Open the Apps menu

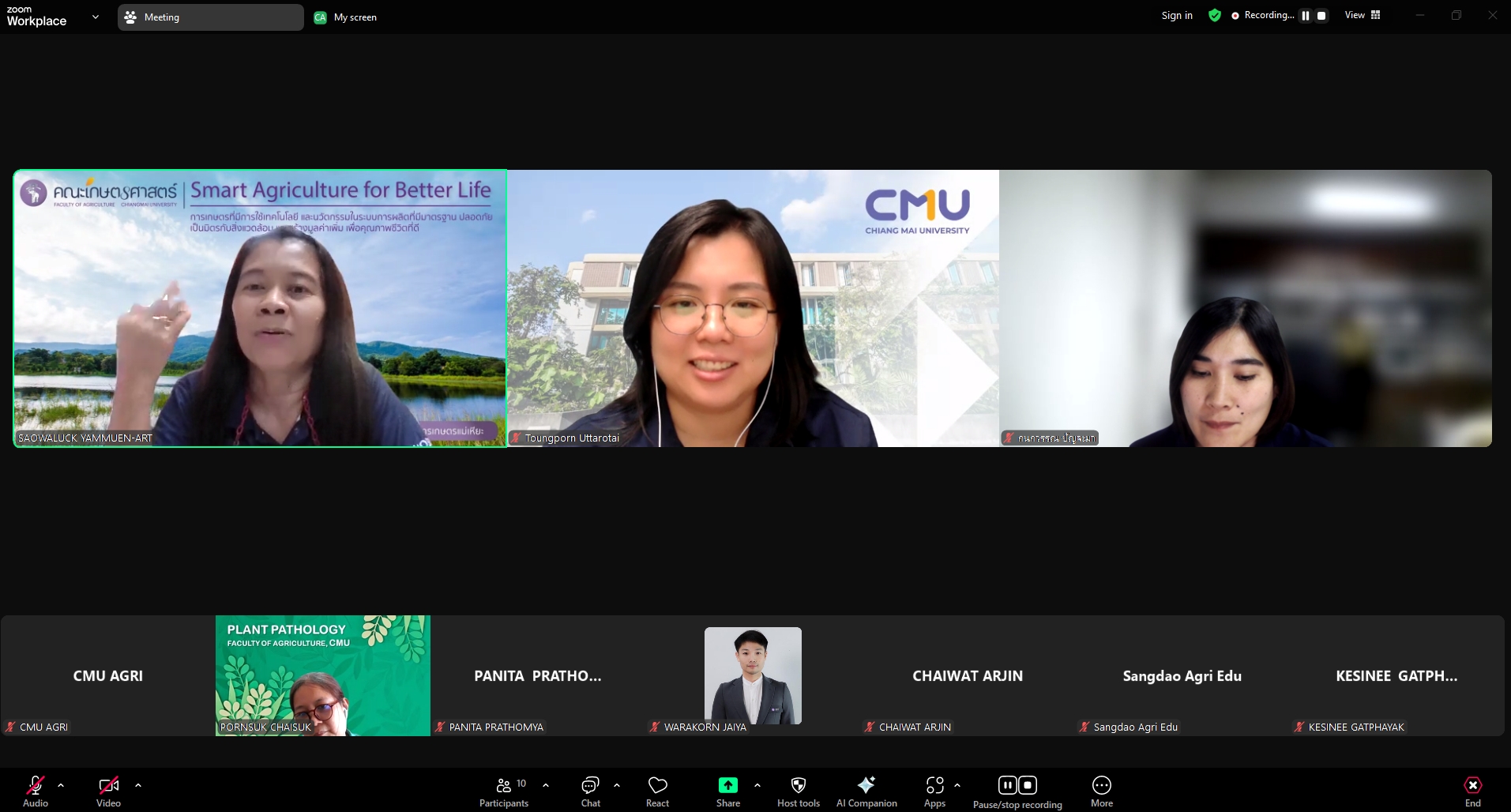[935, 791]
